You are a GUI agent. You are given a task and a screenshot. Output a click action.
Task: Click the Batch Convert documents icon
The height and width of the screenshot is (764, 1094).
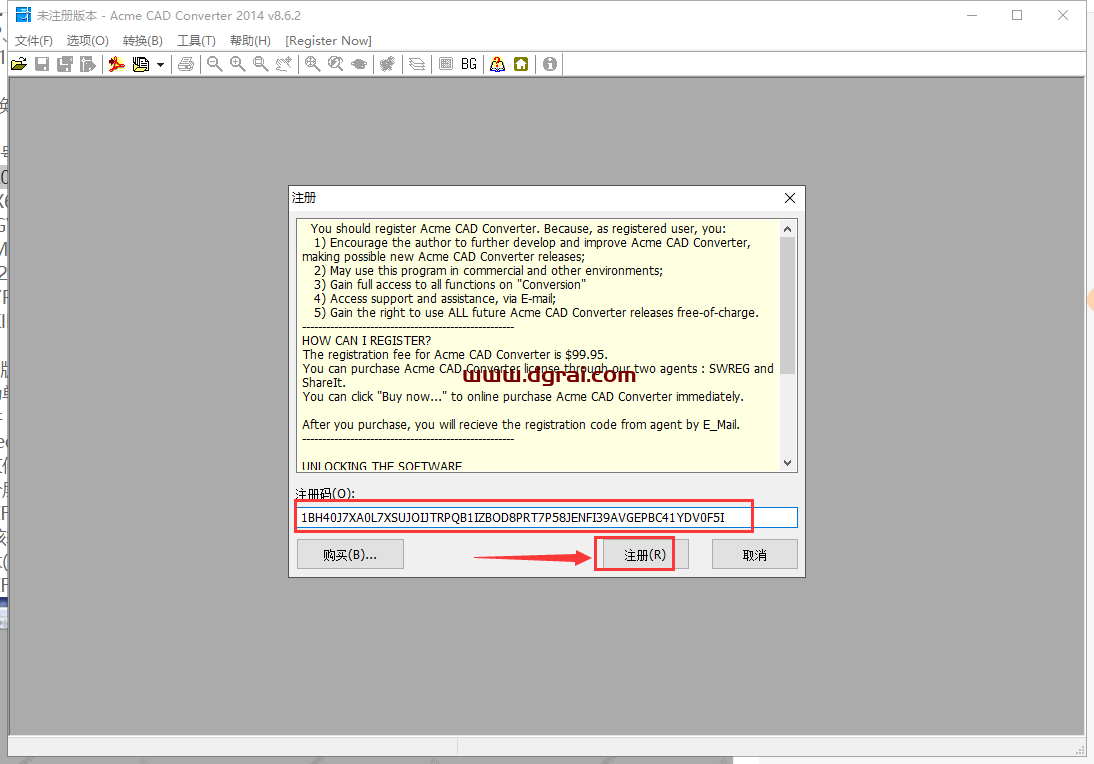click(141, 64)
